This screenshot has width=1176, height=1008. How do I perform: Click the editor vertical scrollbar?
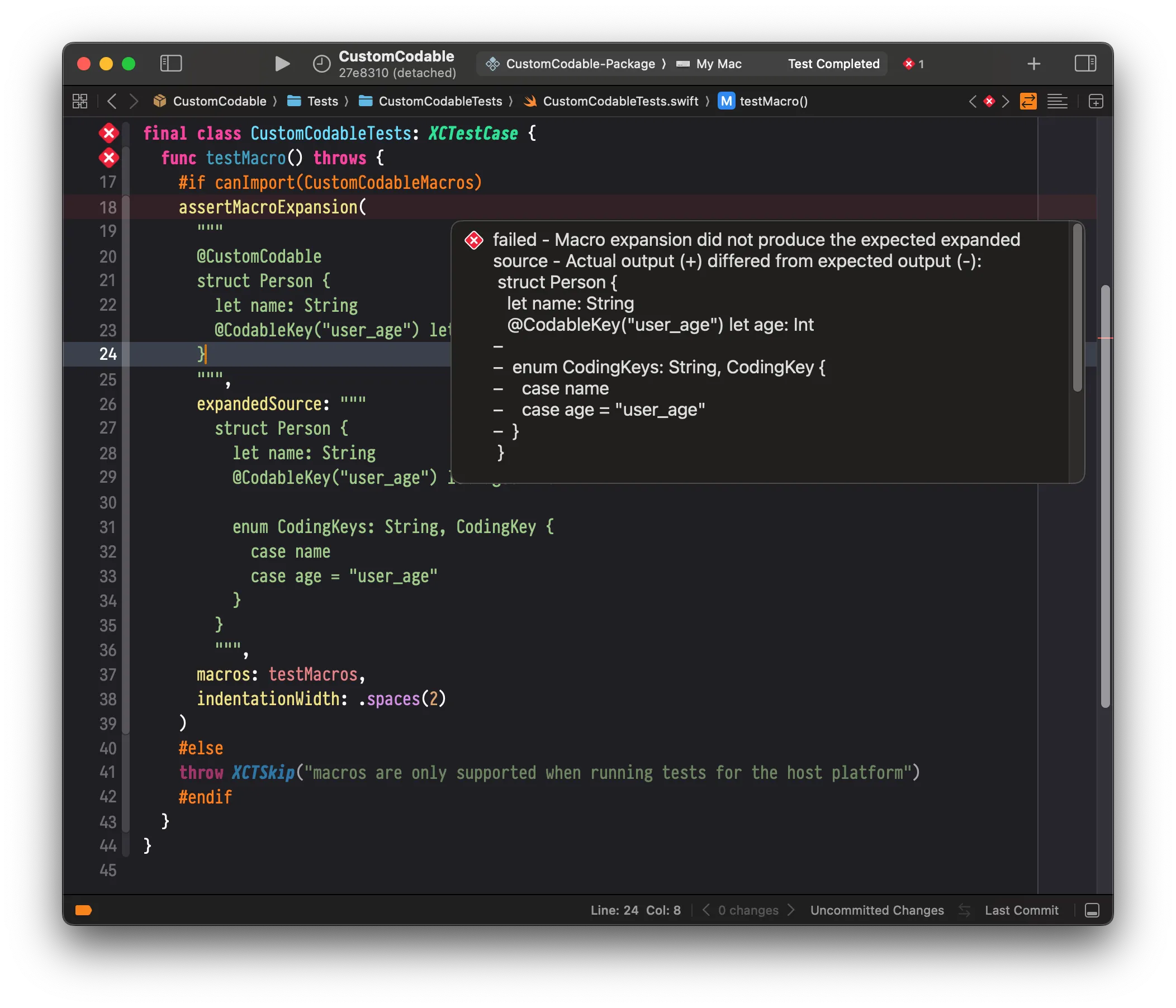click(x=1104, y=496)
